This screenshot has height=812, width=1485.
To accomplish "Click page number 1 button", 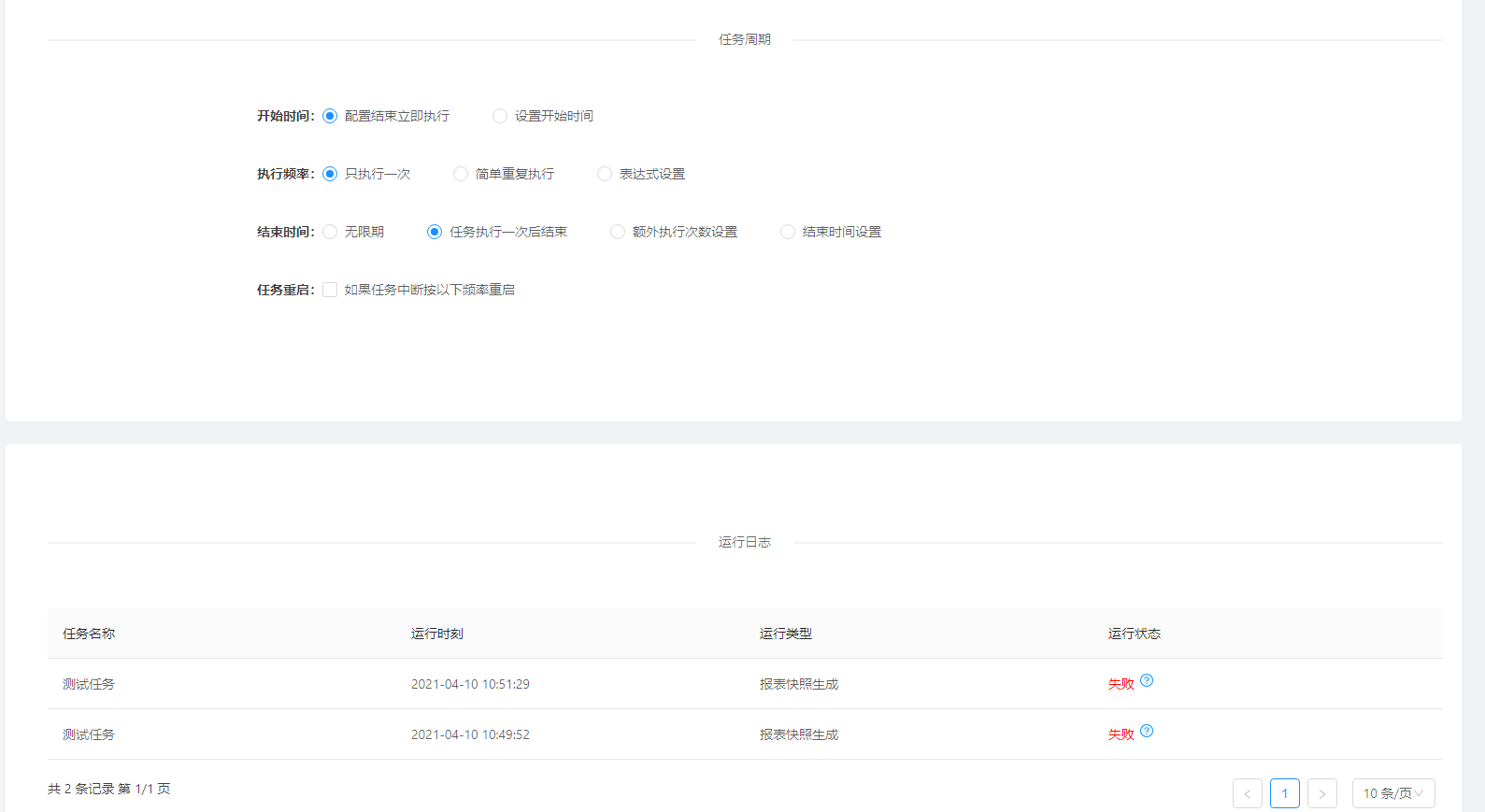I will (1285, 793).
